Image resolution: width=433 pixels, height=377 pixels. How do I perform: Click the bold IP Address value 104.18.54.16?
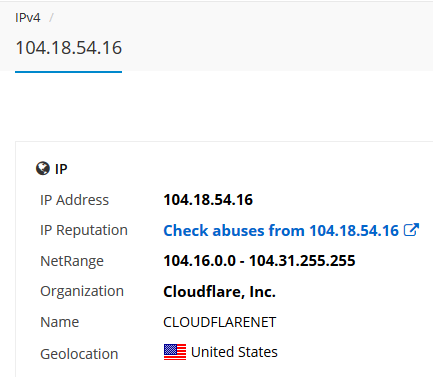[208, 200]
